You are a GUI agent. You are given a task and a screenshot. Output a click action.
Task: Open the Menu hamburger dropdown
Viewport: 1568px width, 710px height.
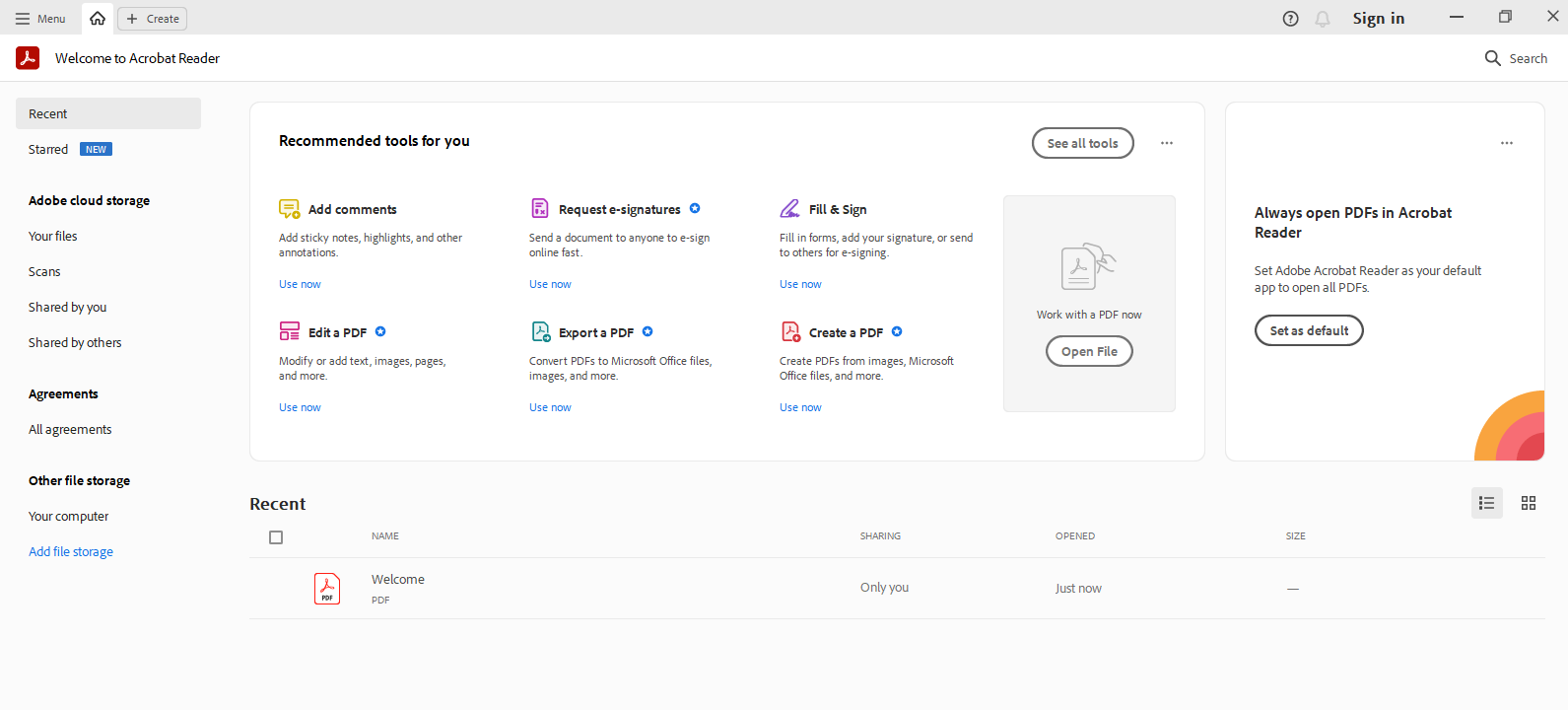[x=40, y=19]
